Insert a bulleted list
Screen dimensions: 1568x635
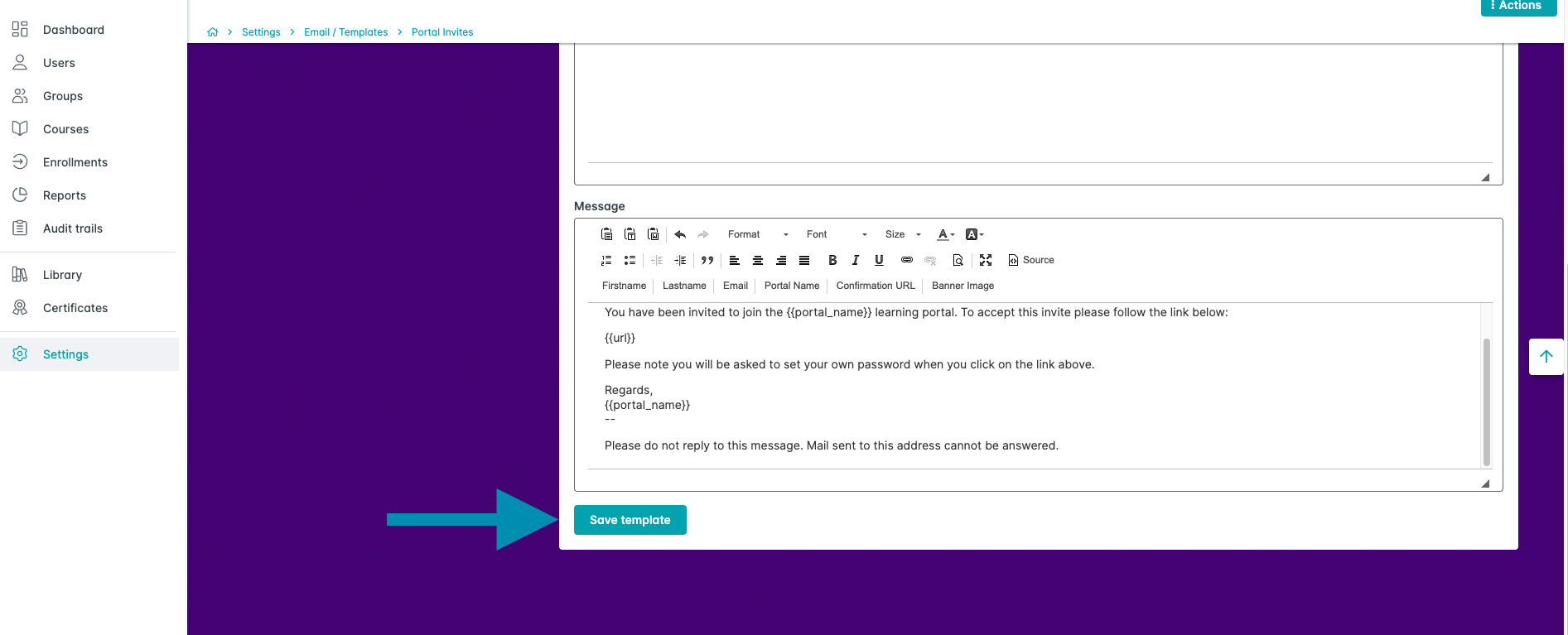click(630, 260)
